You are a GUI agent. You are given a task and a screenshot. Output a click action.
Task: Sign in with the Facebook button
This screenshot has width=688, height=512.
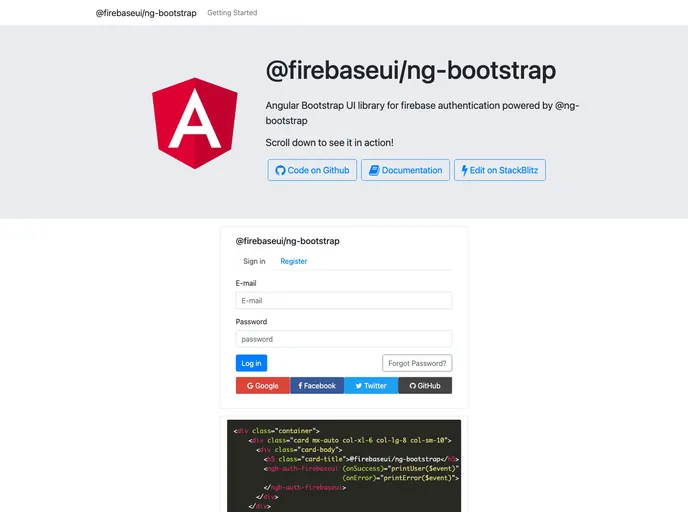pos(317,386)
